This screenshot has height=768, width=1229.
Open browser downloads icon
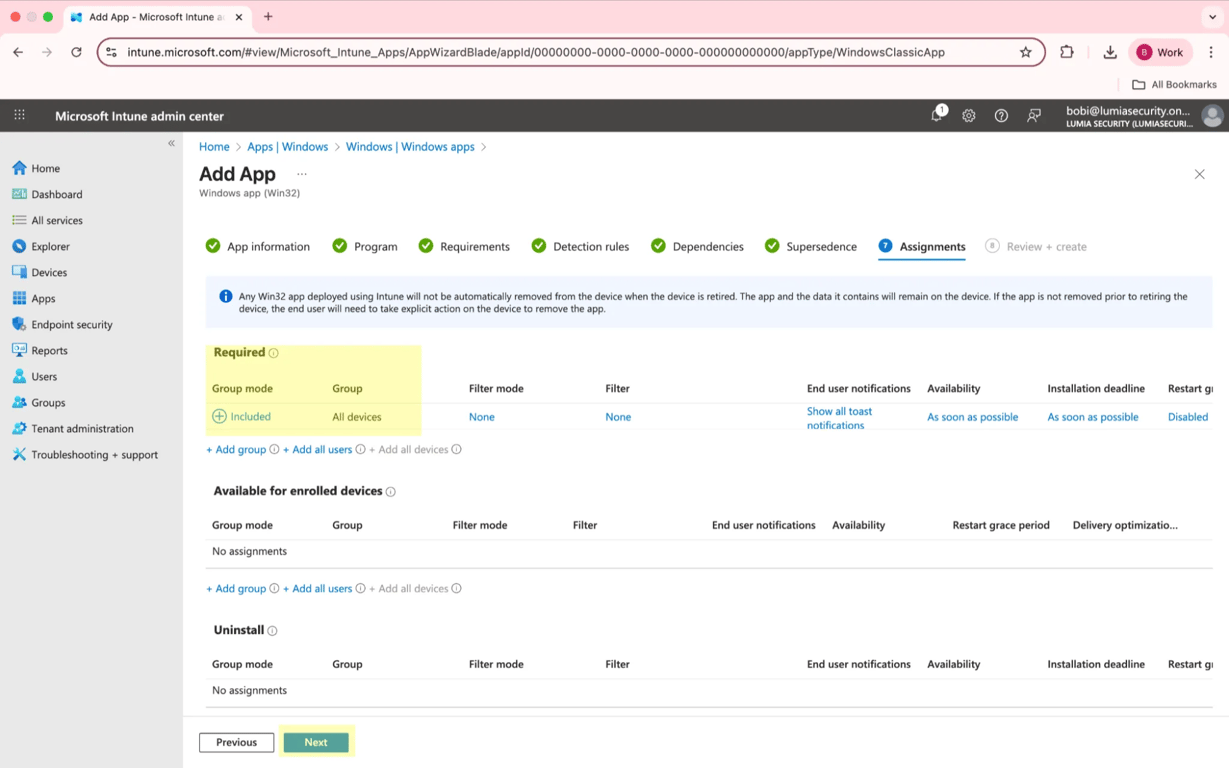click(1110, 52)
